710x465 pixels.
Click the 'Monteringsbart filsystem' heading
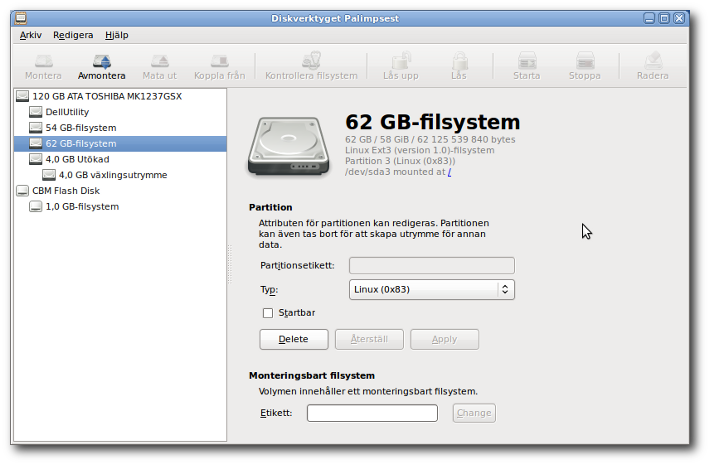coord(312,376)
